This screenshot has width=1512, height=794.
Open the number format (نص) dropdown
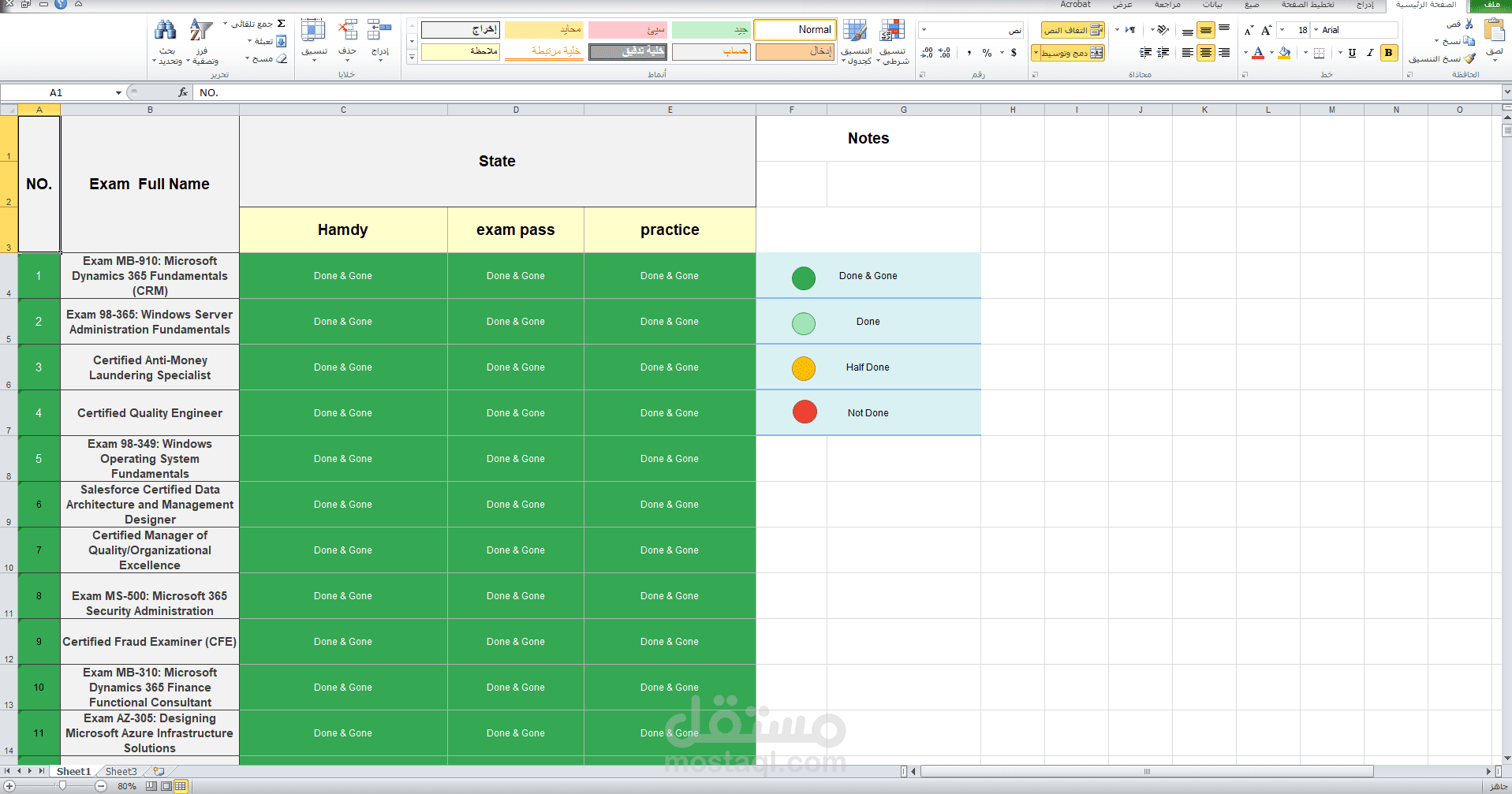[924, 30]
